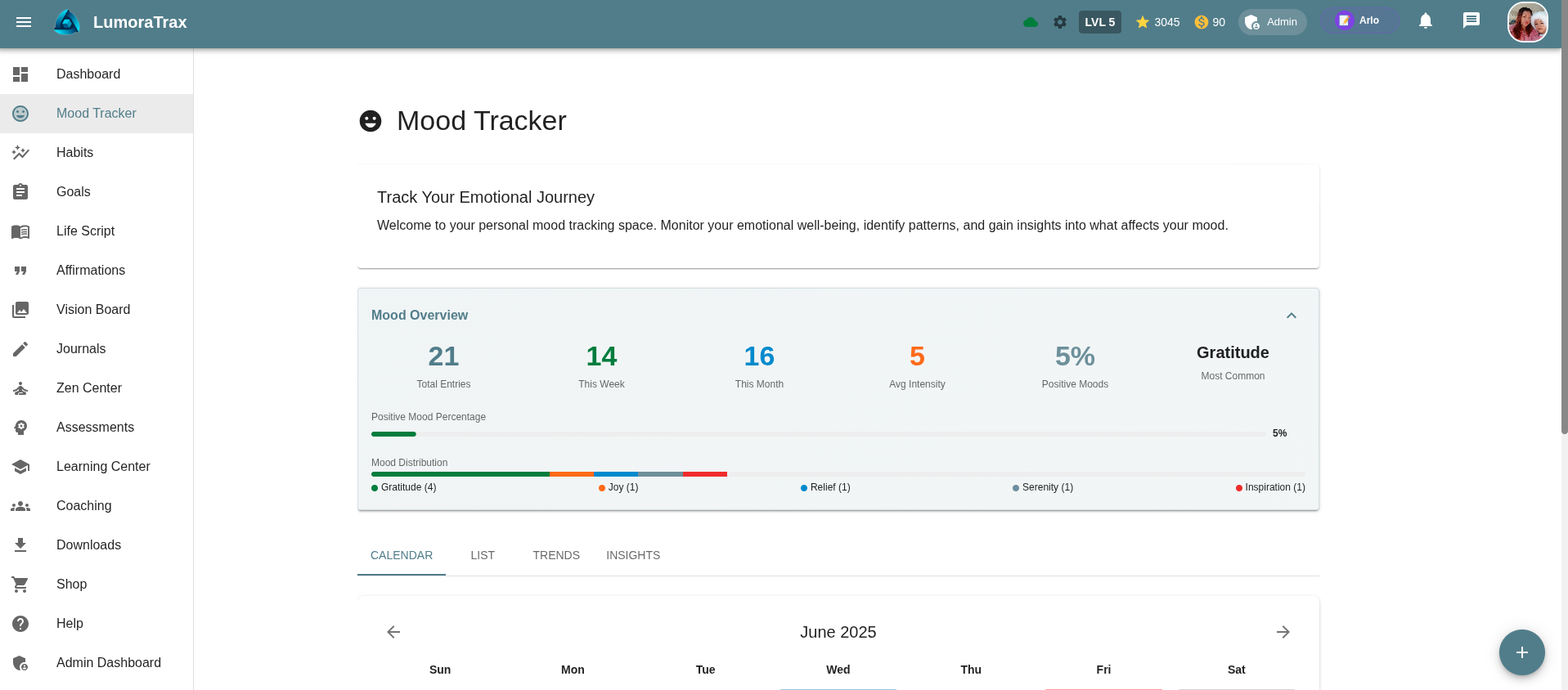Navigate to Life Script

pyautogui.click(x=97, y=231)
